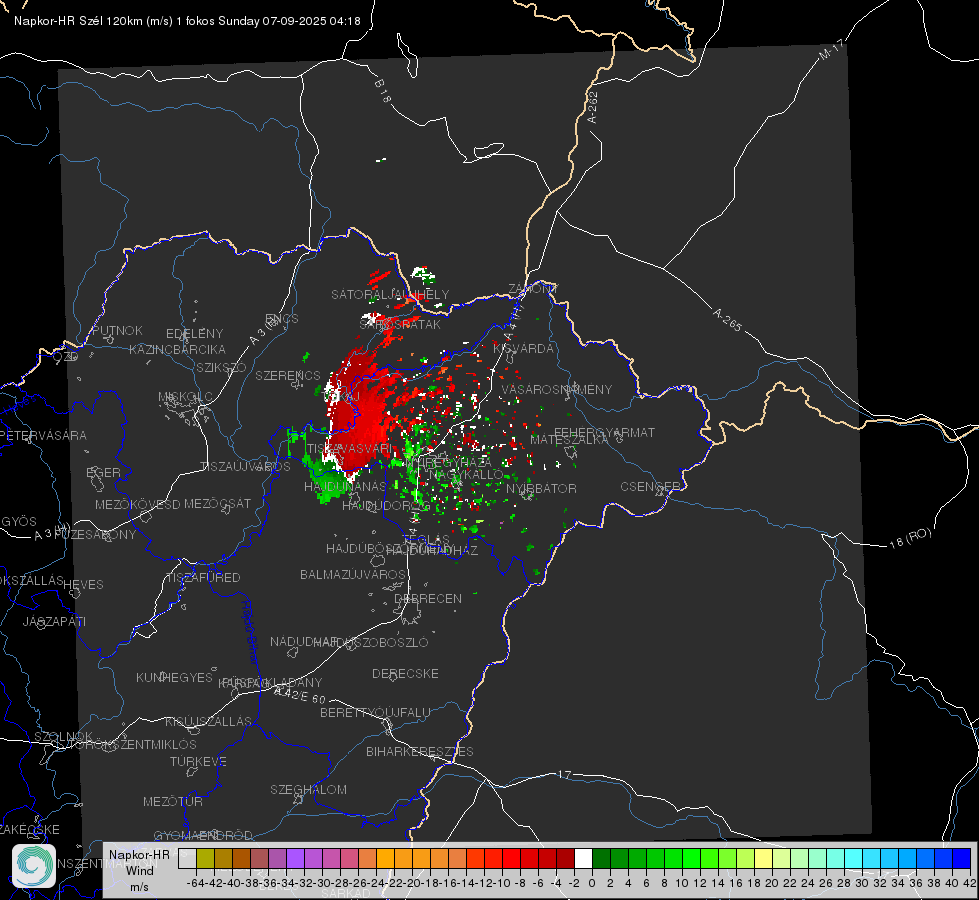979x900 pixels.
Task: Click the DERECSKE town label
Action: coord(405,674)
